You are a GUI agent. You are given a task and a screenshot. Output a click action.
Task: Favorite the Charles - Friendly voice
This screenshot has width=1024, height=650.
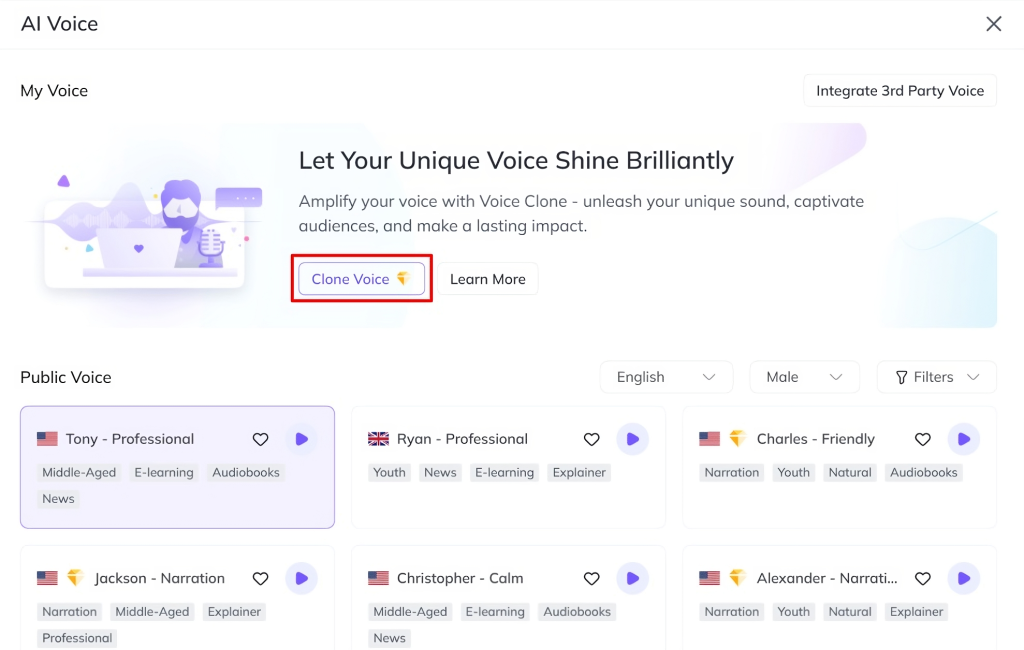pyautogui.click(x=922, y=439)
